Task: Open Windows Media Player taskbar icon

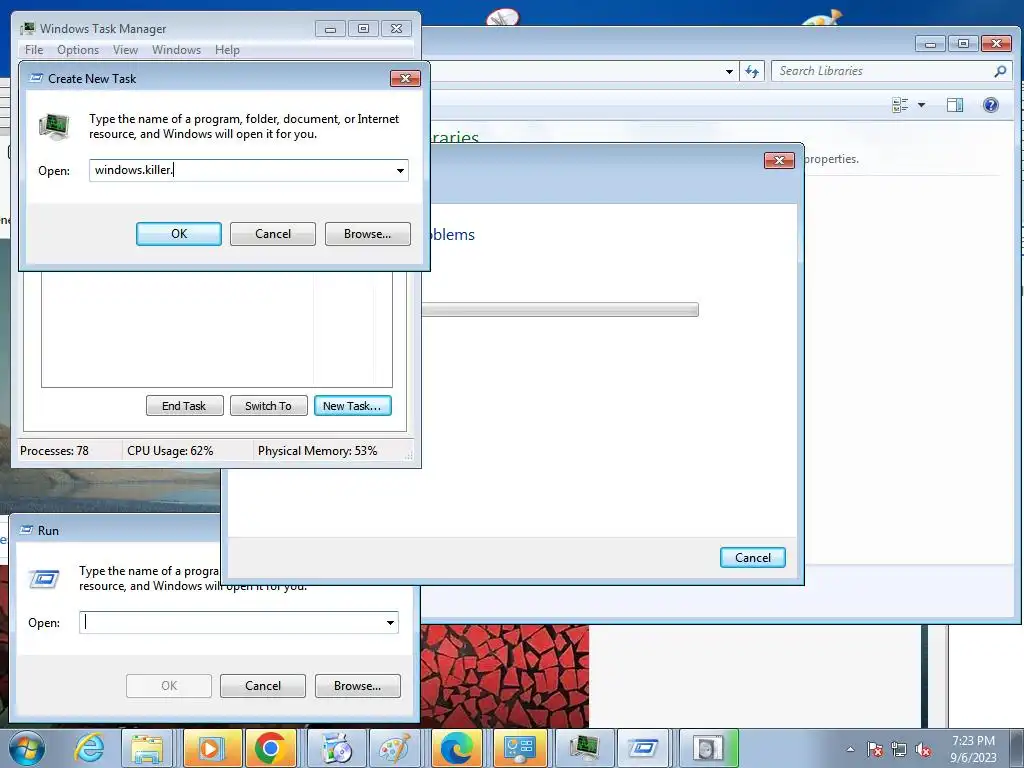Action: (x=210, y=748)
